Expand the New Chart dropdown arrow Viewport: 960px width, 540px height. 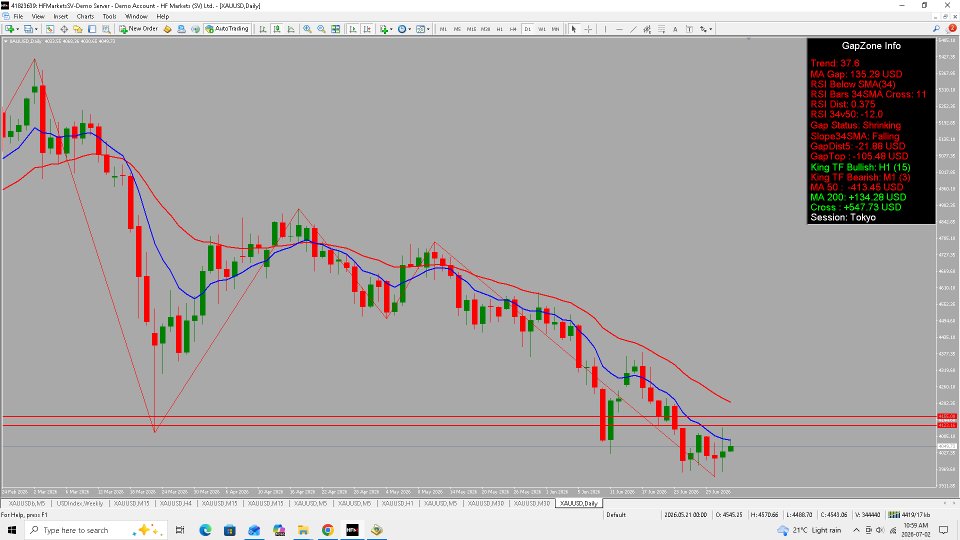pos(18,29)
